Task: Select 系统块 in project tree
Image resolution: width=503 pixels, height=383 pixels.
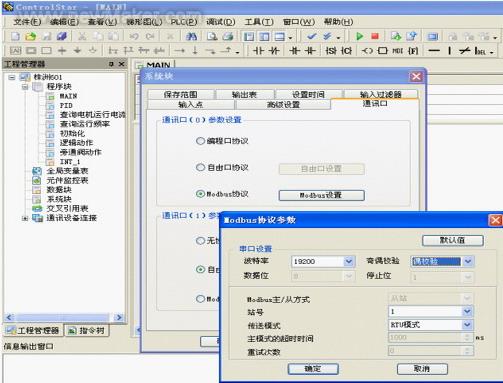Action: click(59, 199)
